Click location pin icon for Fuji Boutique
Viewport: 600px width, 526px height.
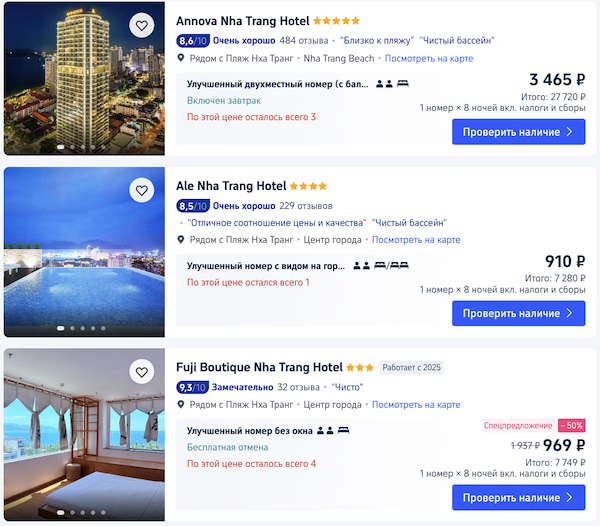click(181, 404)
